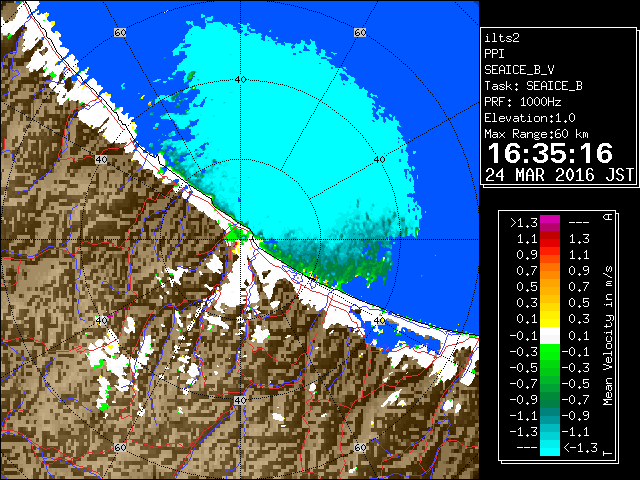
Task: Click the 'PRF: 1000Hz' text
Action: tap(522, 102)
